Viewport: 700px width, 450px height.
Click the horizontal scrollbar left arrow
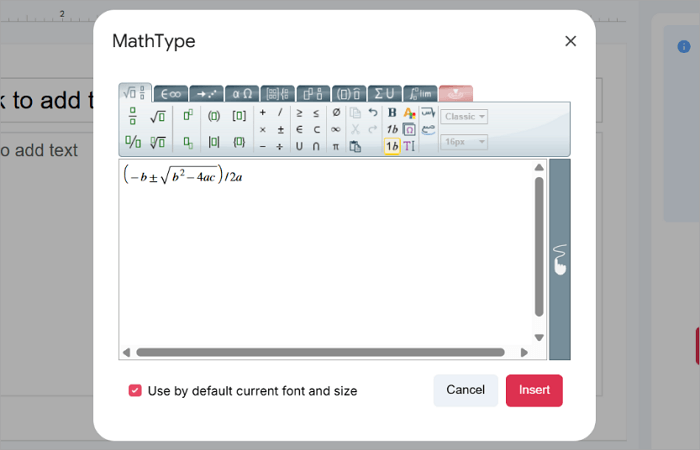pyautogui.click(x=126, y=352)
